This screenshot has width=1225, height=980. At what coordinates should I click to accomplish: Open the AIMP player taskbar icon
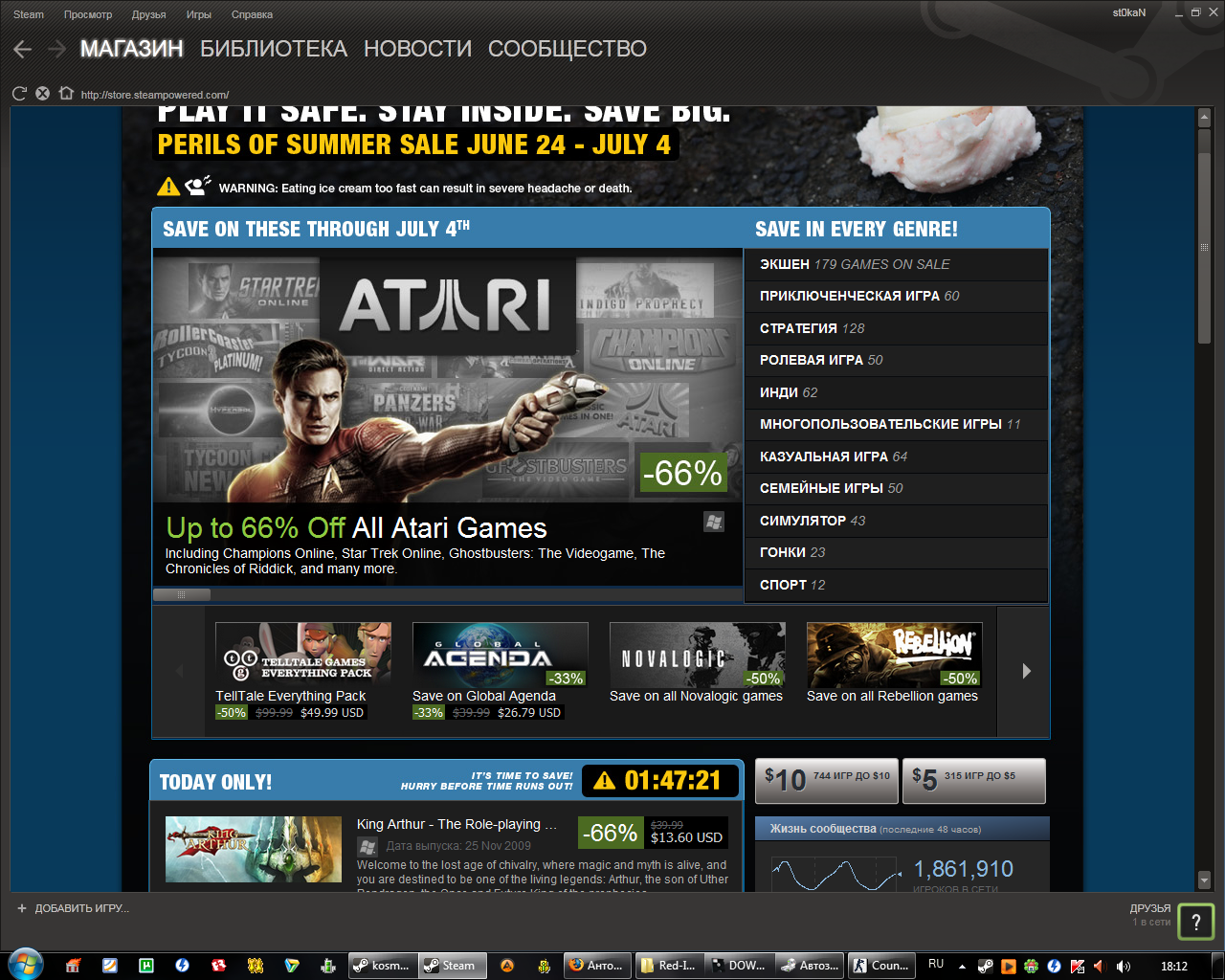pyautogui.click(x=508, y=966)
